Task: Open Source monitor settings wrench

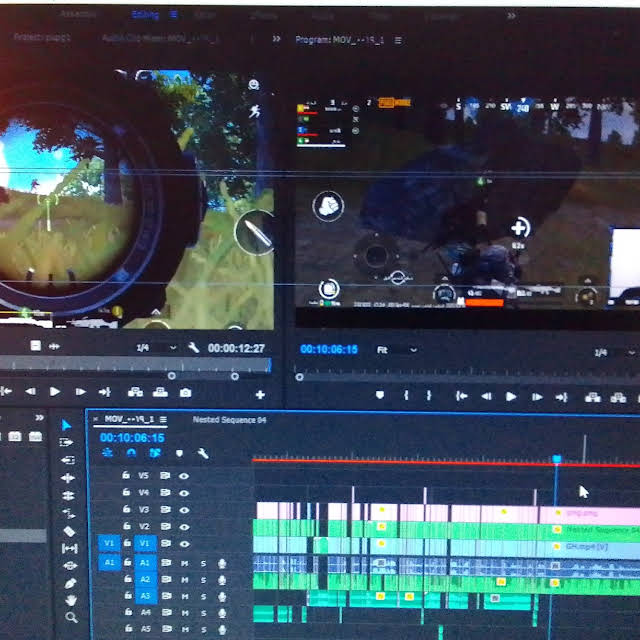Action: [x=193, y=348]
